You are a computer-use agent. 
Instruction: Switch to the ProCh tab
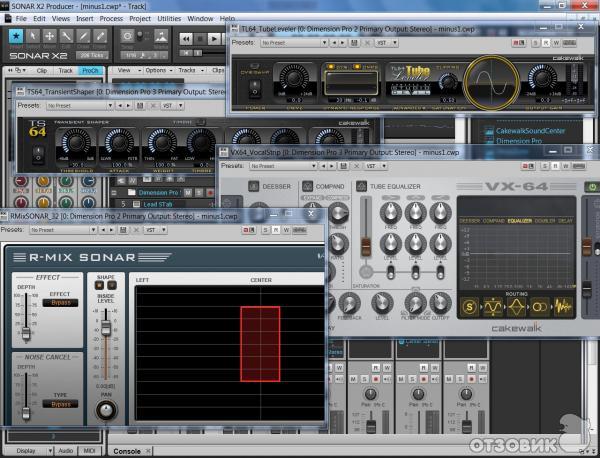91,71
